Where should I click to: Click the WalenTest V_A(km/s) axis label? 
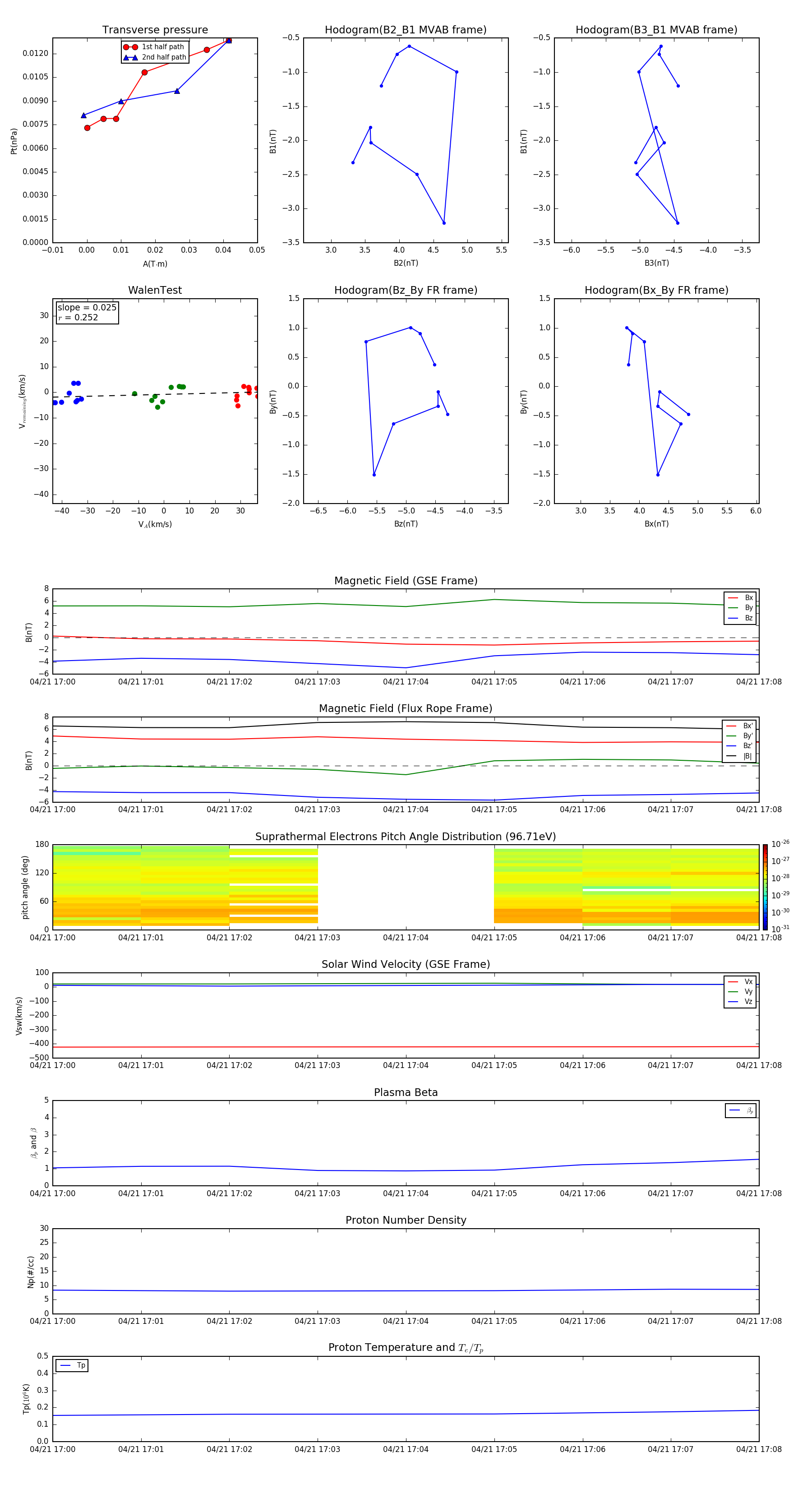(x=155, y=524)
